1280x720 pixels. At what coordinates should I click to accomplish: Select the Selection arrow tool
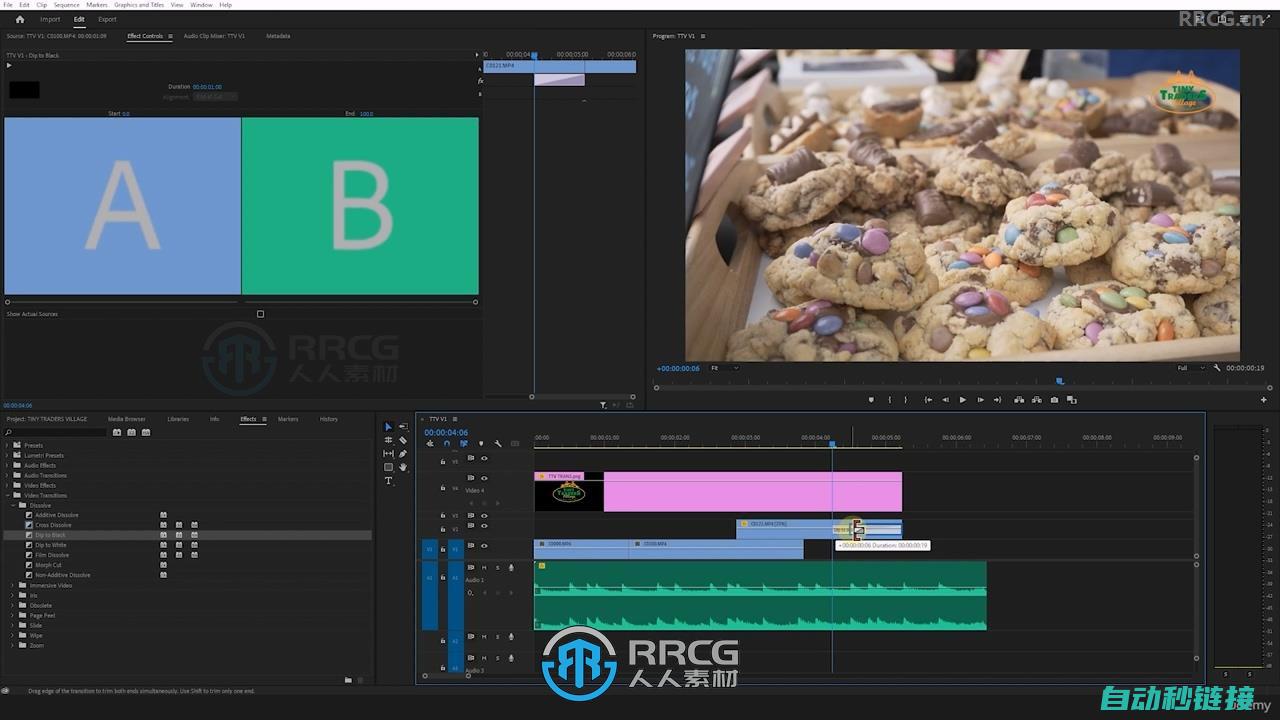pyautogui.click(x=389, y=427)
